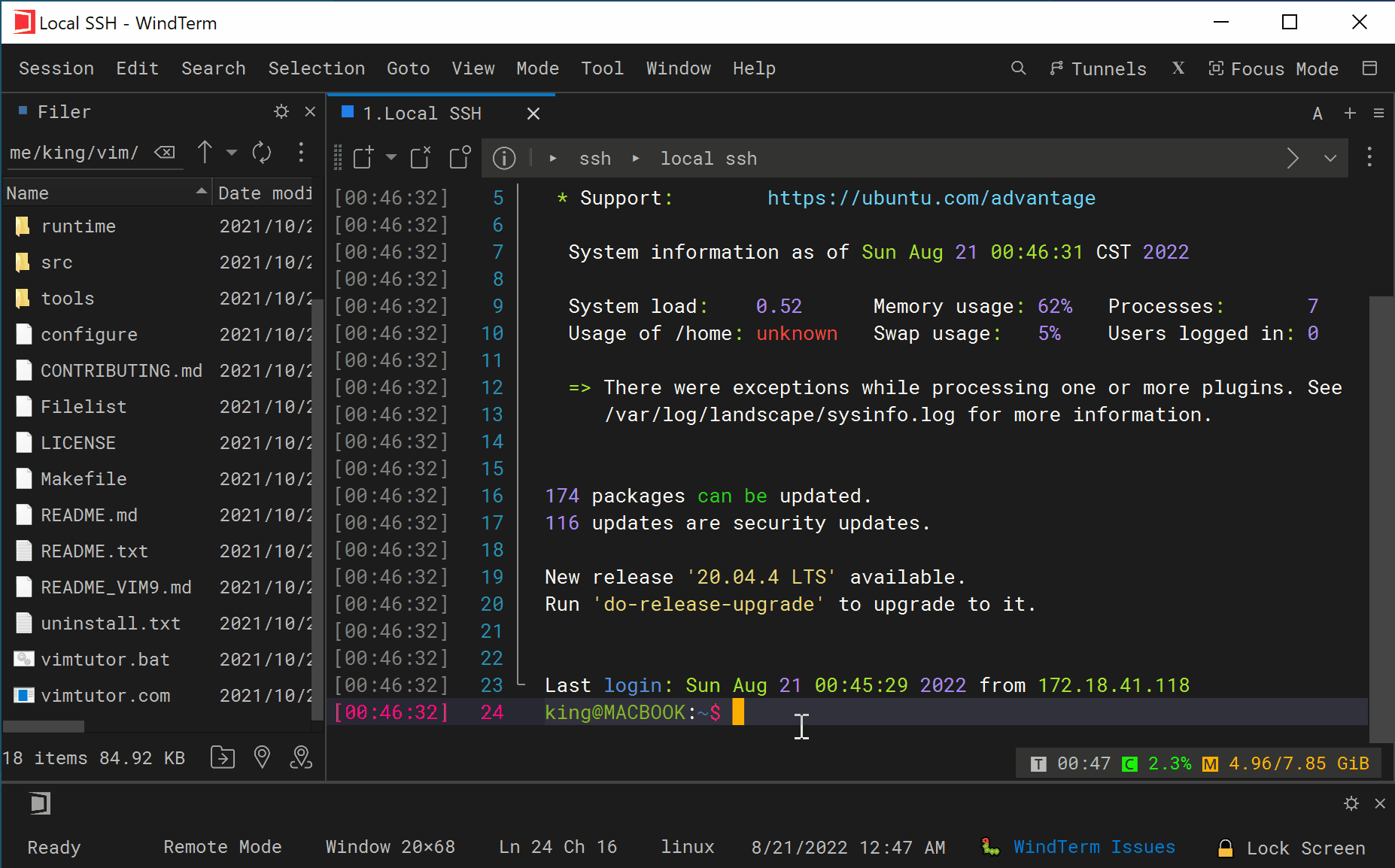Viewport: 1395px width, 868px height.
Task: Expand the dropdown arrow beside the new-session icon
Action: coord(391,158)
